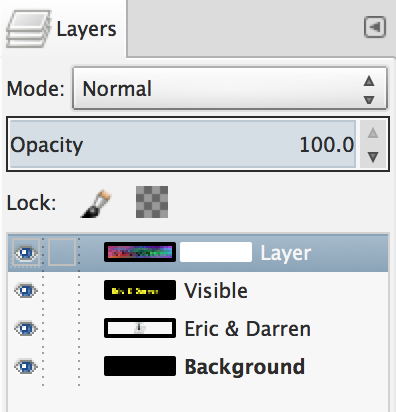Click the Eric & Darren layer thumbnail
Viewport: 396px width, 412px height.
click(x=140, y=328)
